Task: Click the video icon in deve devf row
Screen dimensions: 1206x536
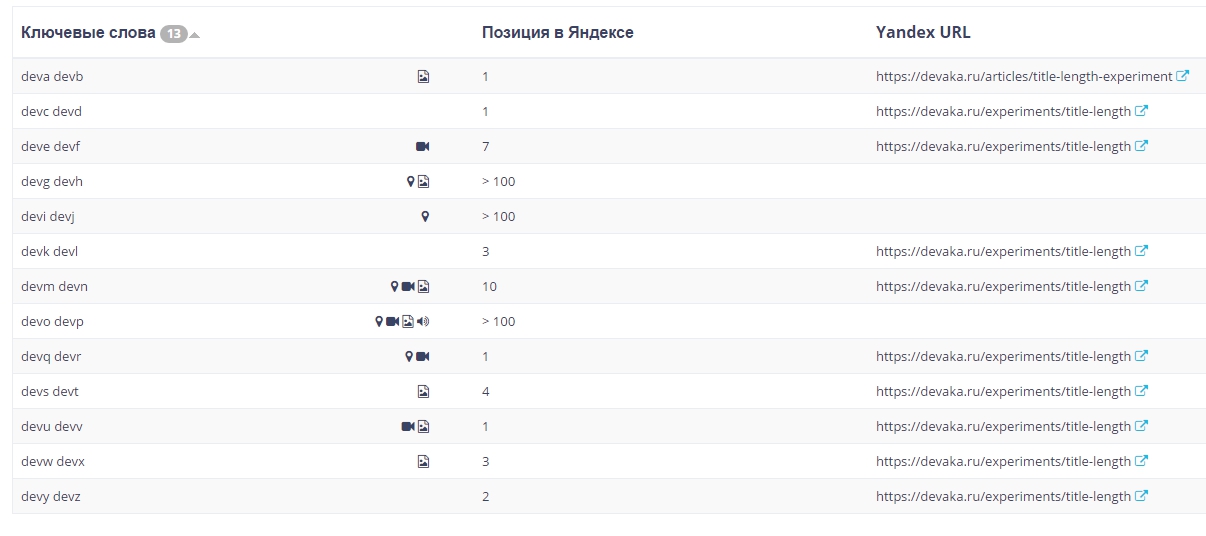Action: pyautogui.click(x=422, y=146)
